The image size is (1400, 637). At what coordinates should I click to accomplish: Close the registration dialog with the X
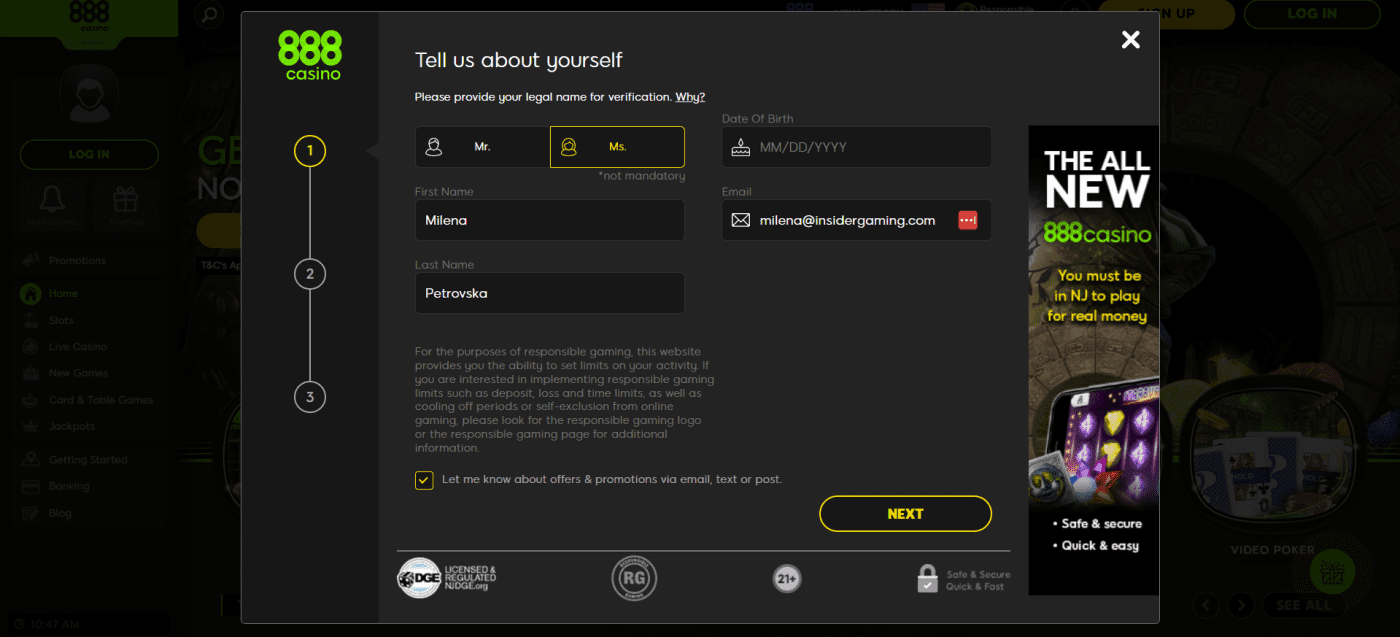(1130, 39)
